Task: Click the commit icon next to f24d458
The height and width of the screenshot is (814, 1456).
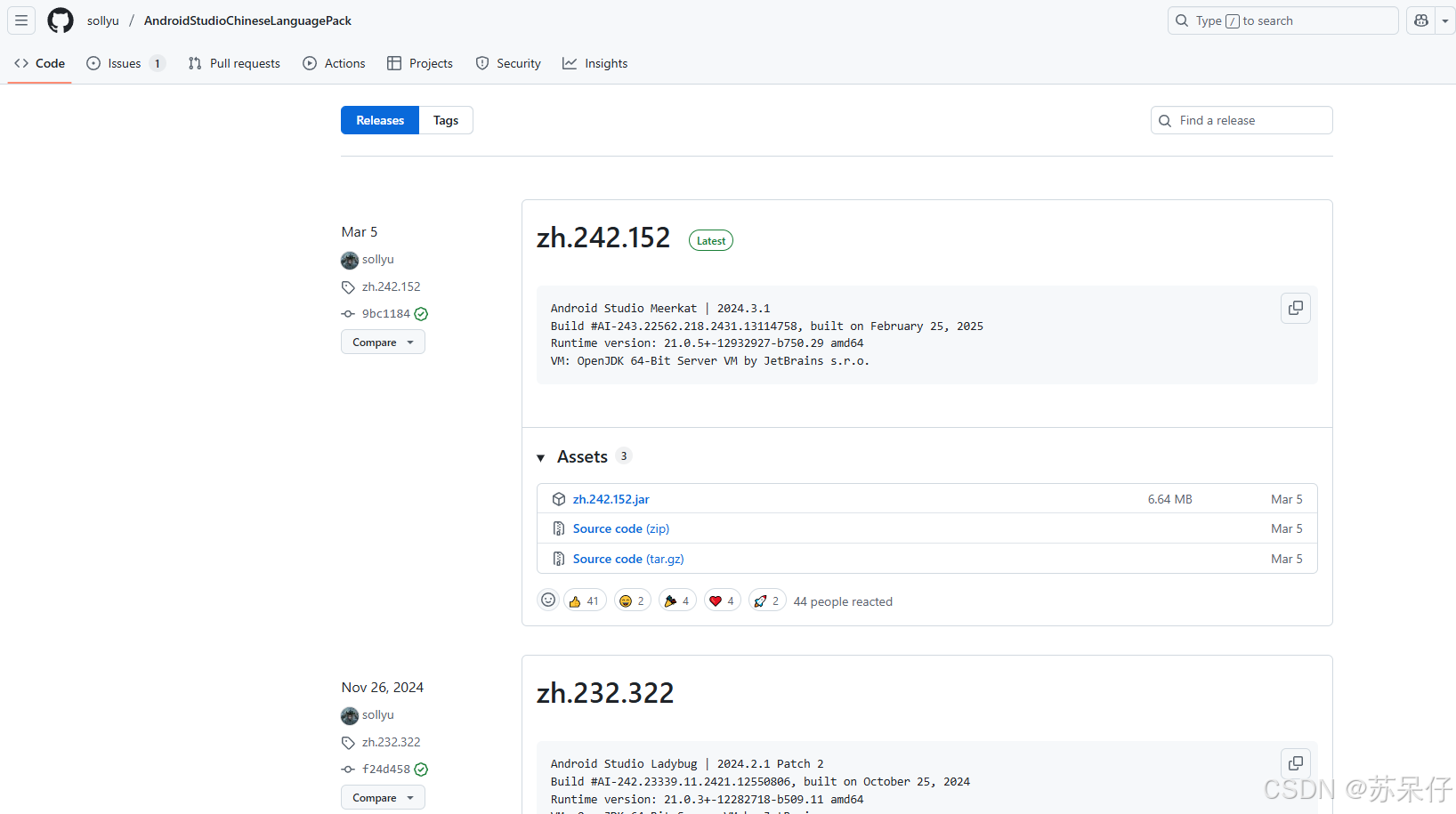Action: 348,770
